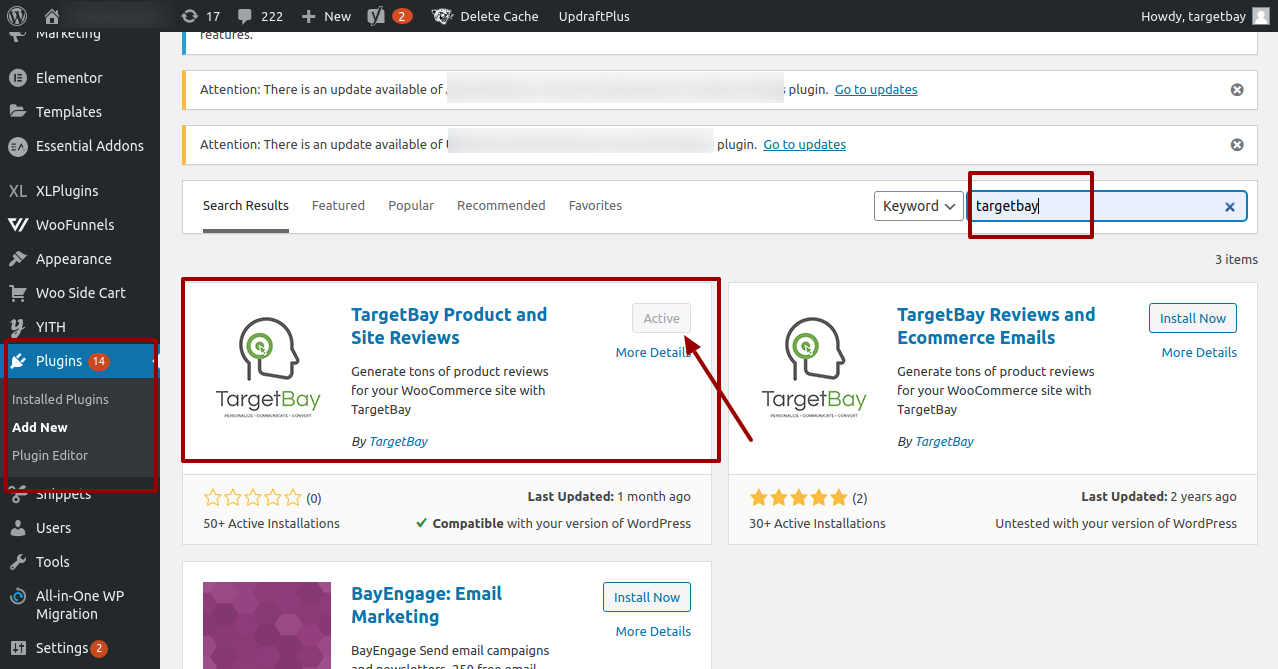Switch to the Recommended tab
Image resolution: width=1278 pixels, height=669 pixels.
[x=501, y=206]
